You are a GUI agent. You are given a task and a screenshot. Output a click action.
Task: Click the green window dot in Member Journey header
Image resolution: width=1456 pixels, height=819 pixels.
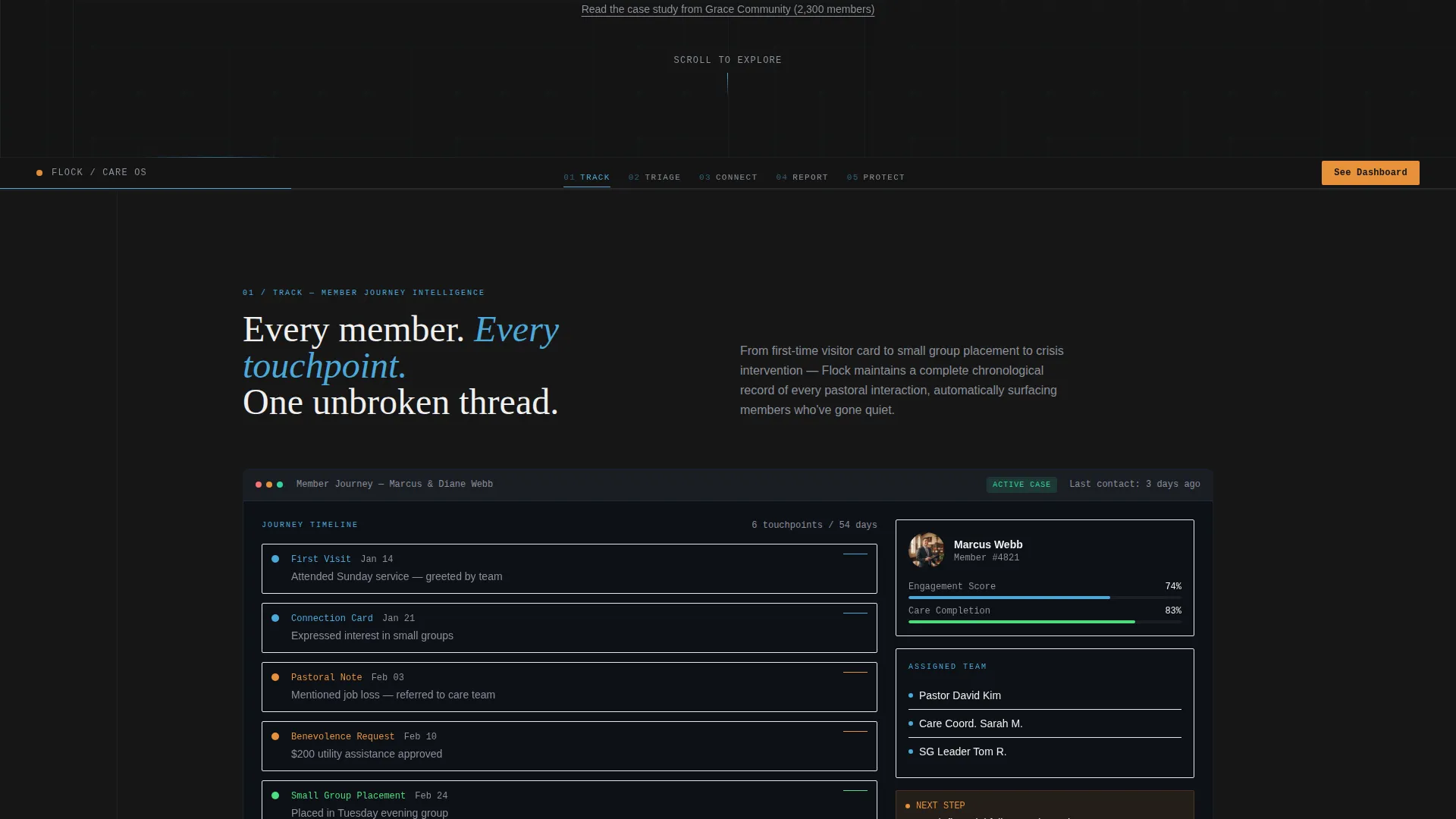280,485
